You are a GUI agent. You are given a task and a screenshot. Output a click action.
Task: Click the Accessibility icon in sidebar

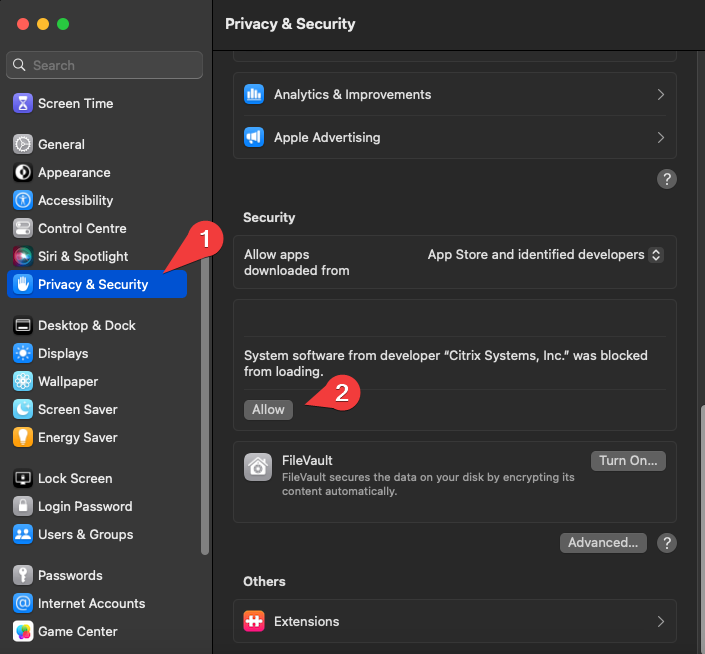click(x=22, y=200)
